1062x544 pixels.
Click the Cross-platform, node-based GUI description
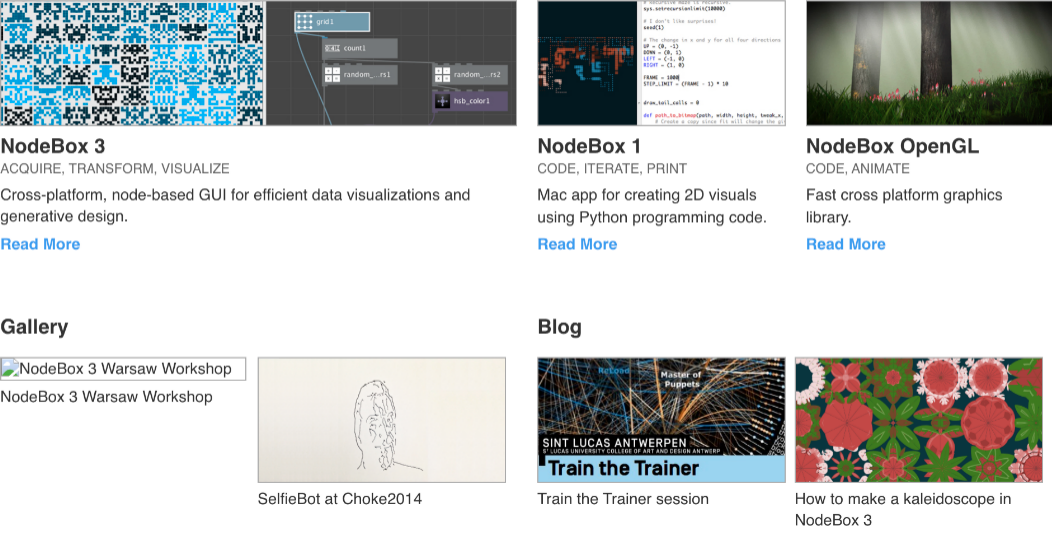coord(235,206)
